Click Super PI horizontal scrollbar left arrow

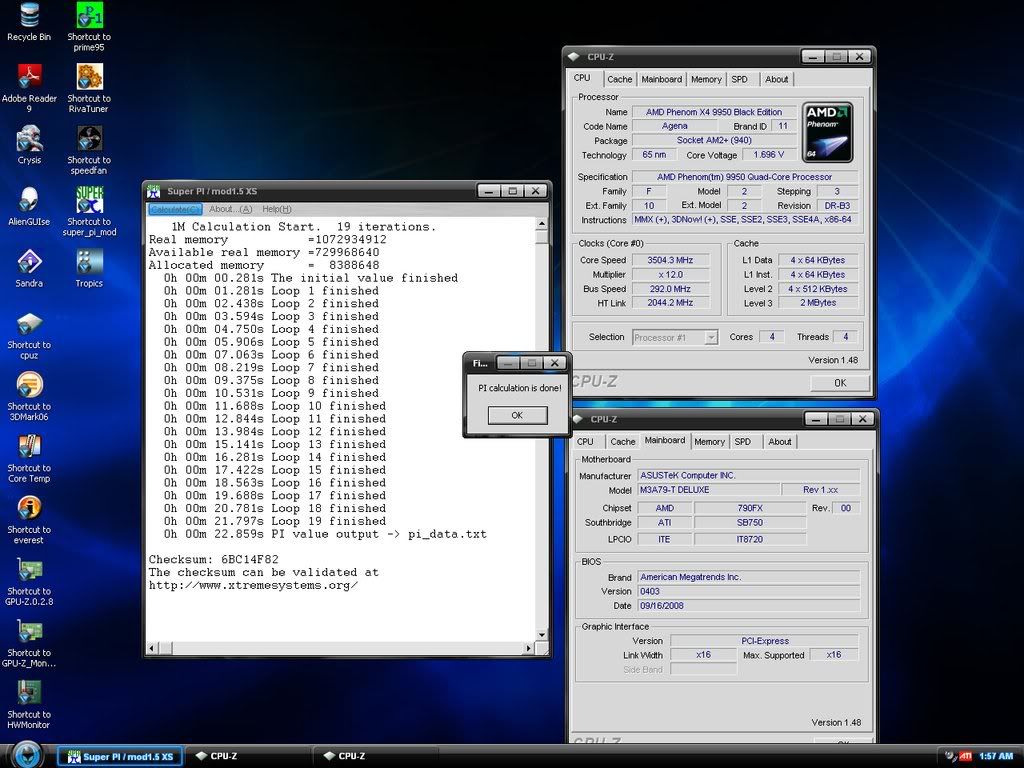click(152, 648)
